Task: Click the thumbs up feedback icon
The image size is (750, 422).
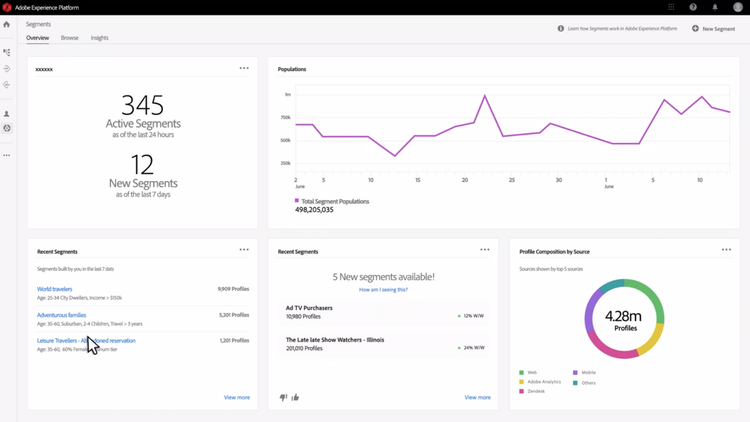Action: click(x=295, y=397)
